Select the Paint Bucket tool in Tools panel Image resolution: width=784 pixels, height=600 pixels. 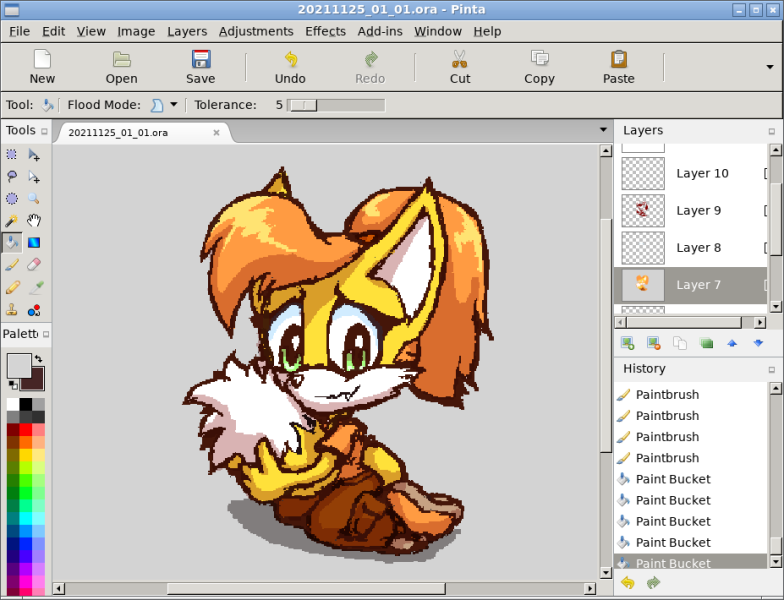[x=12, y=242]
